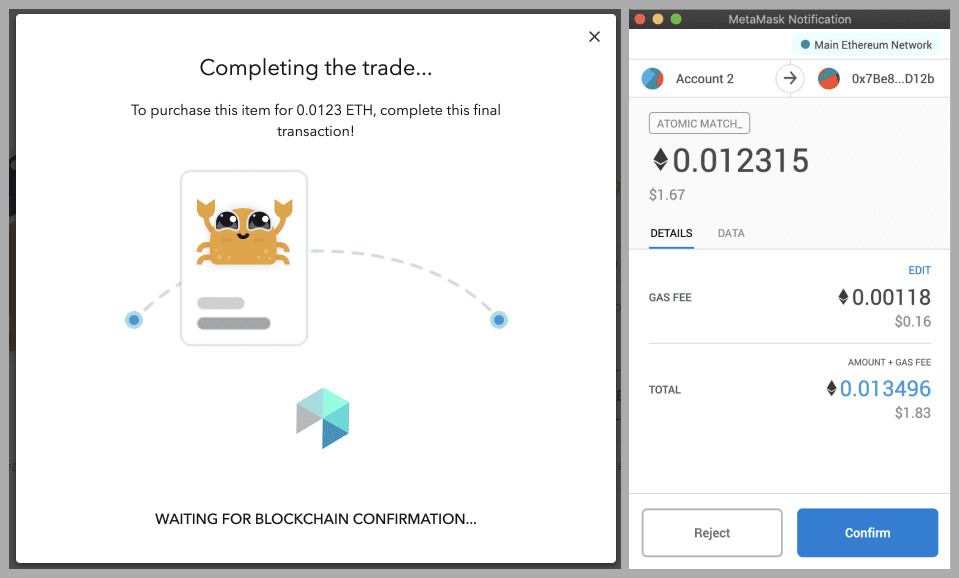Click the TOTAL label
Screen dimensions: 959x578
665,390
